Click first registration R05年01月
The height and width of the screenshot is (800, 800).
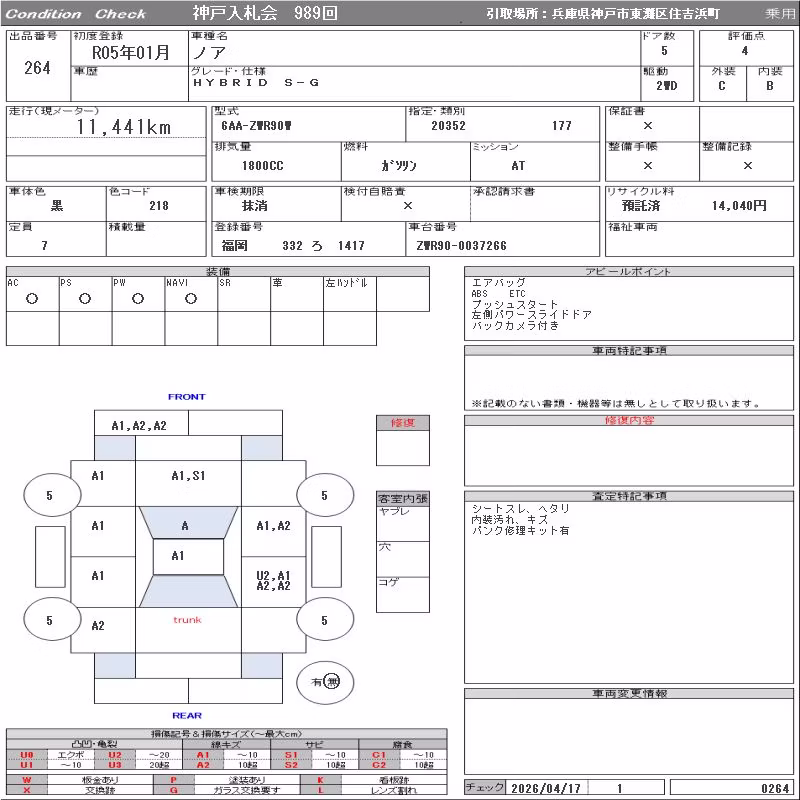(131, 53)
